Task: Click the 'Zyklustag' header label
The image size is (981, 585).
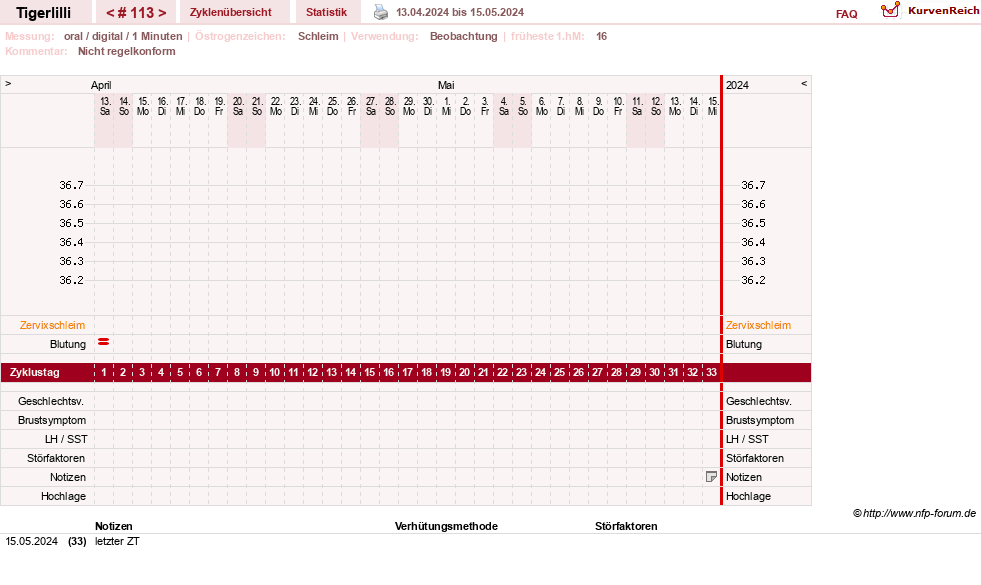Action: [35, 372]
